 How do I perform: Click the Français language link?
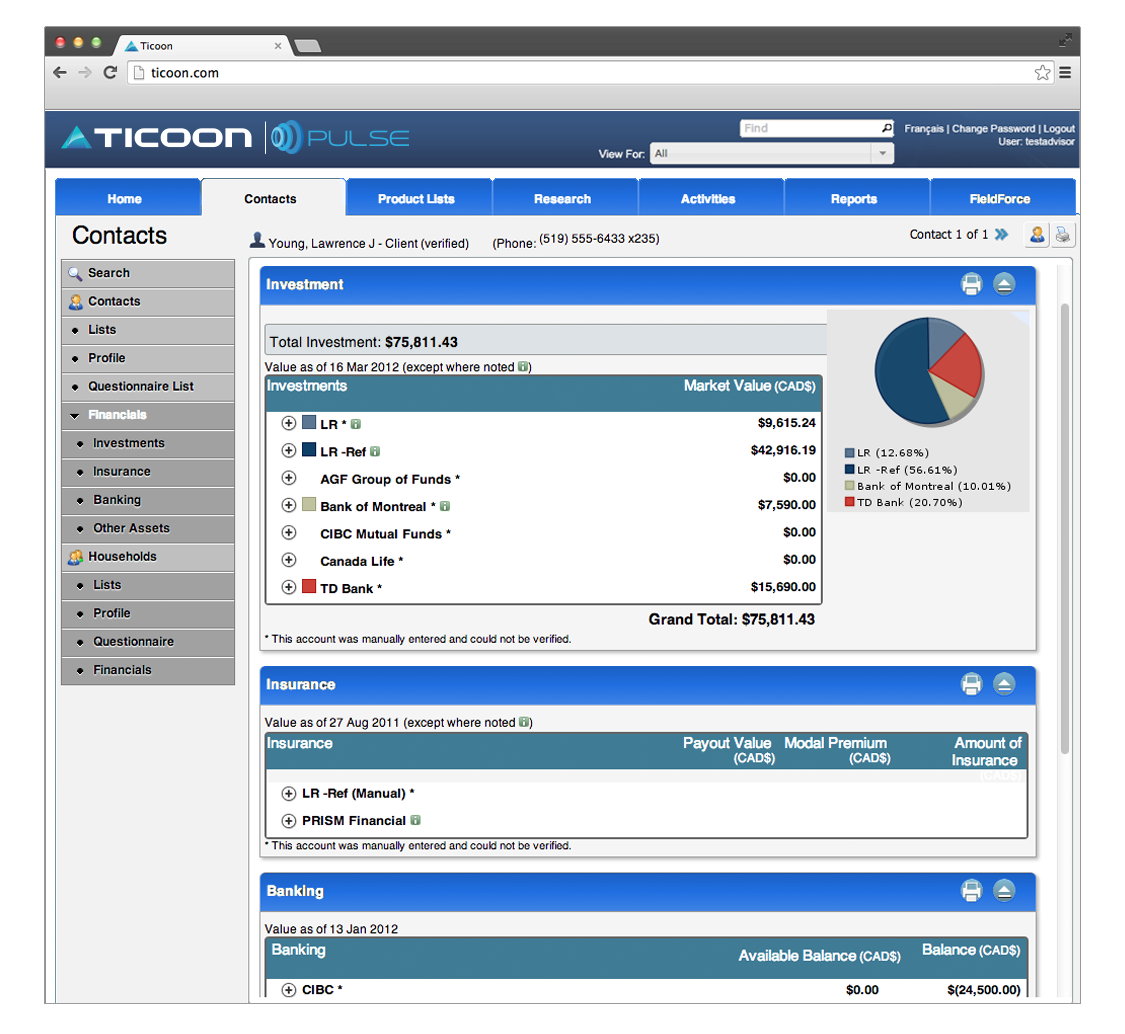pyautogui.click(x=923, y=128)
